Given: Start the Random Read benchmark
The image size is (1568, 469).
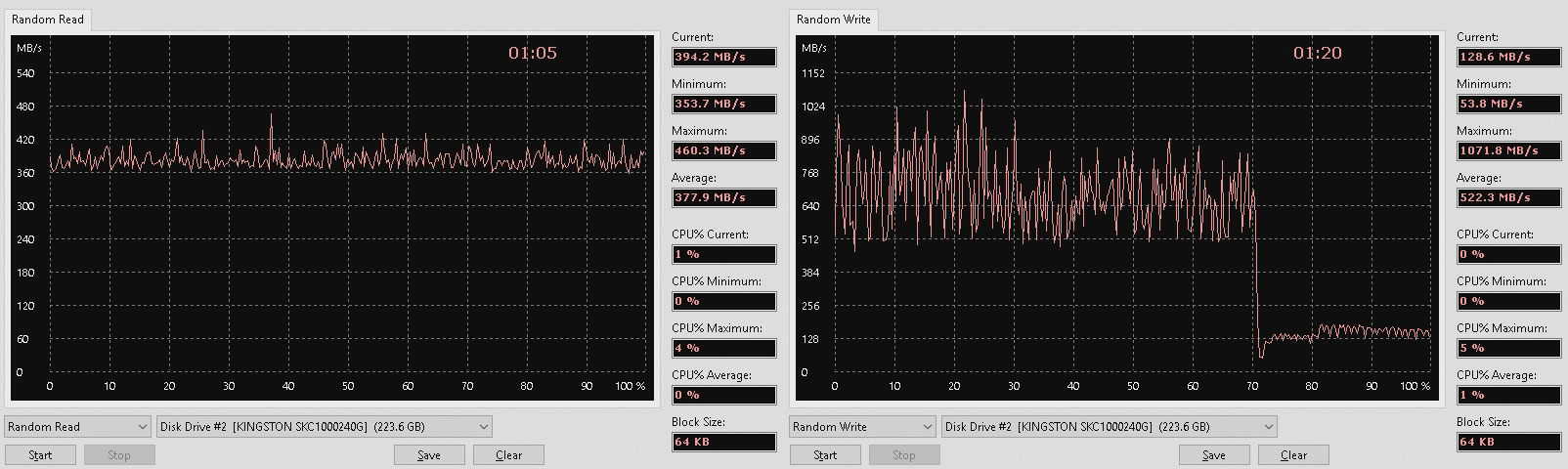Looking at the screenshot, I should click(x=40, y=455).
